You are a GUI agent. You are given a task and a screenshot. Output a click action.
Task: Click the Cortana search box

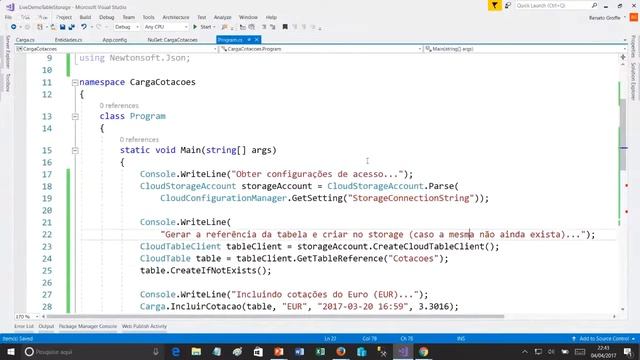pos(92,351)
